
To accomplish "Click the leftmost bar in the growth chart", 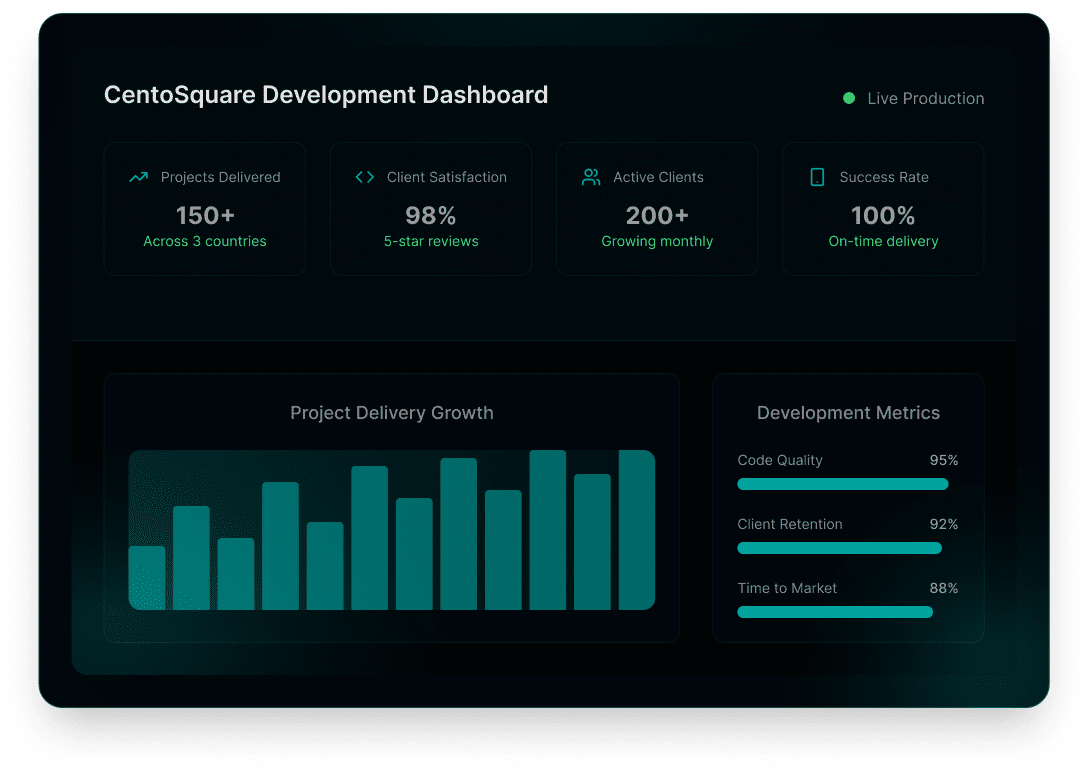I will (x=147, y=578).
